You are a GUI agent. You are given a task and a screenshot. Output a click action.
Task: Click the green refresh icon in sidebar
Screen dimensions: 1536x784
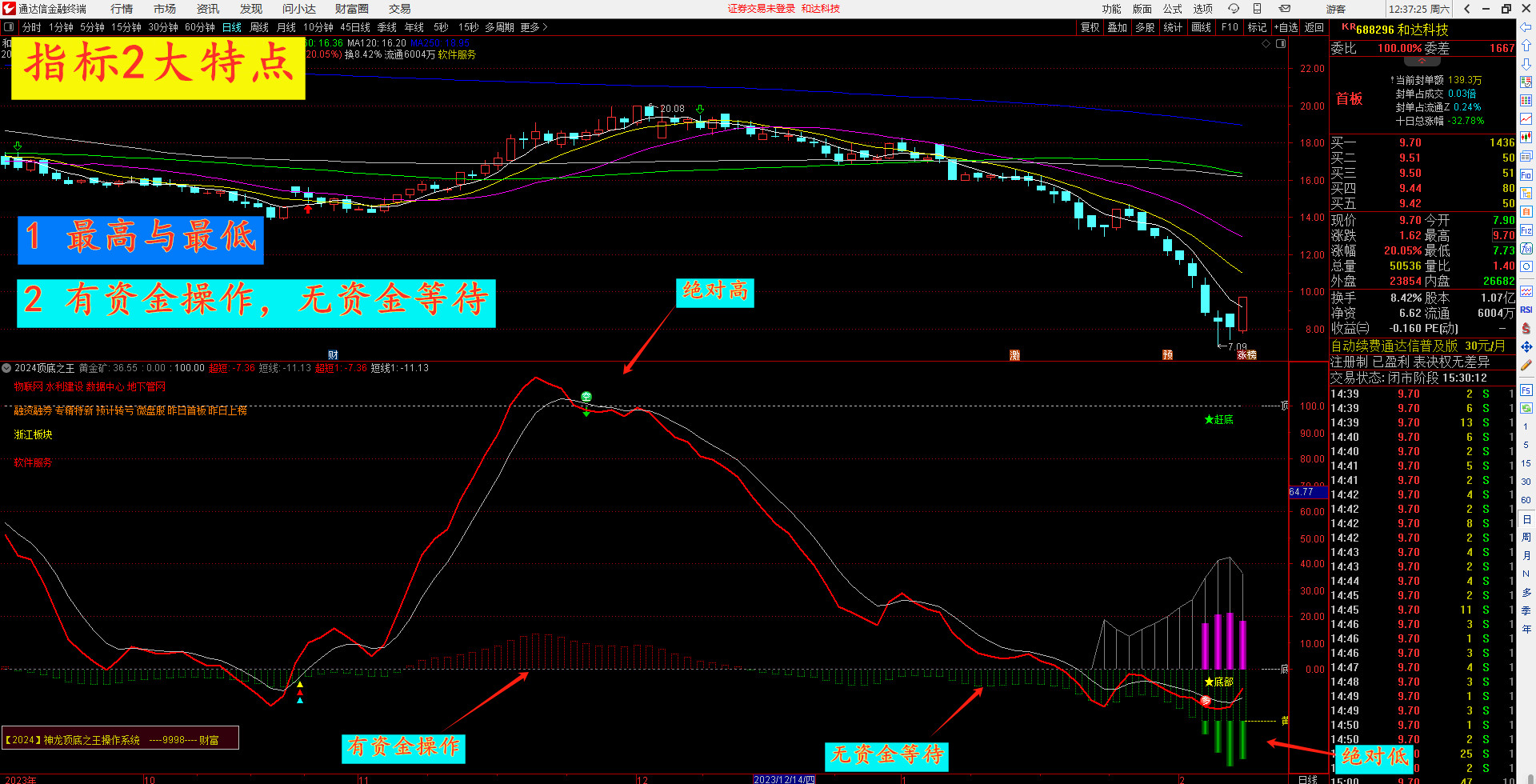pos(1526,408)
